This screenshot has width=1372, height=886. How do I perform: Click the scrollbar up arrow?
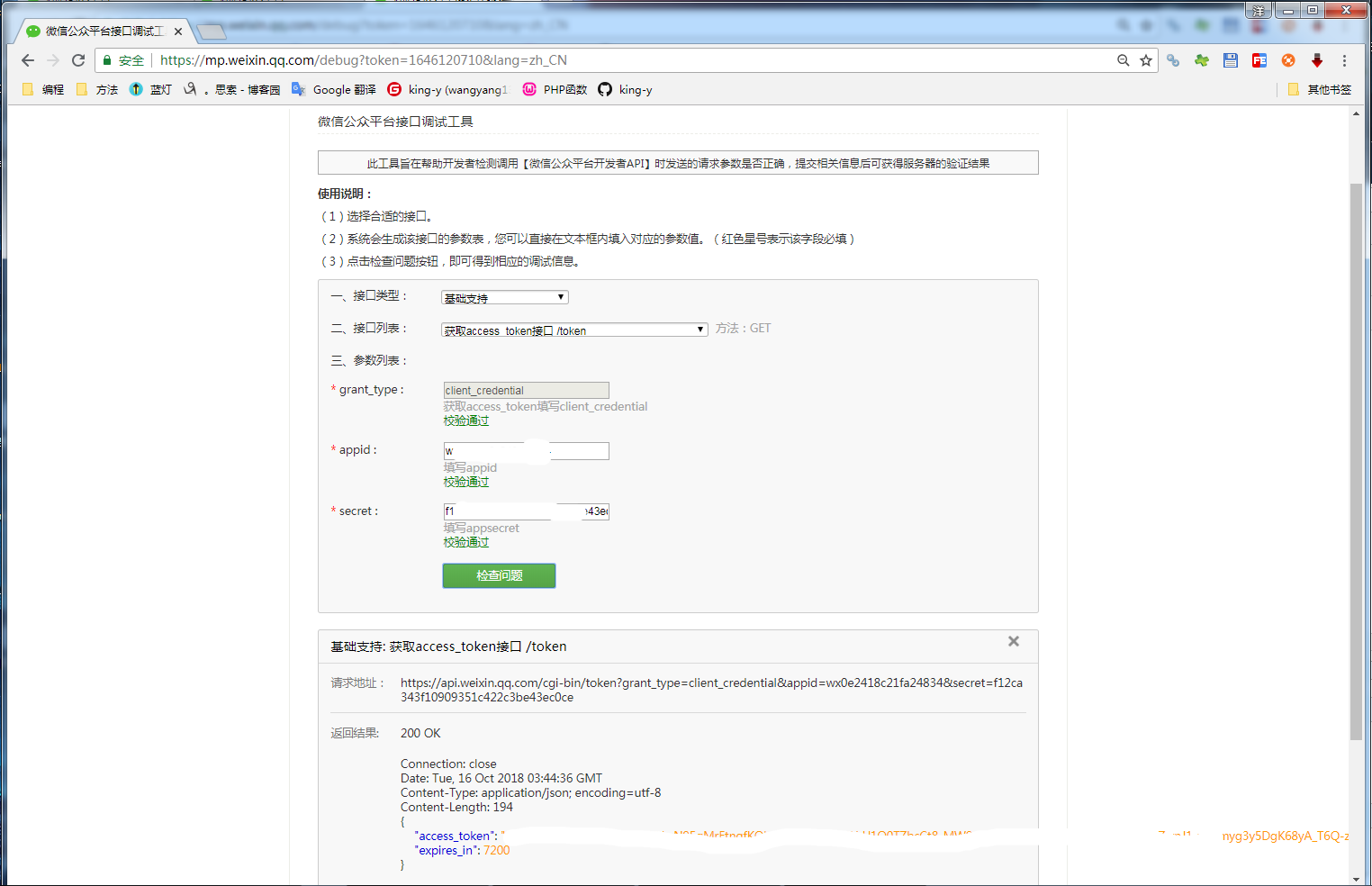[1356, 113]
